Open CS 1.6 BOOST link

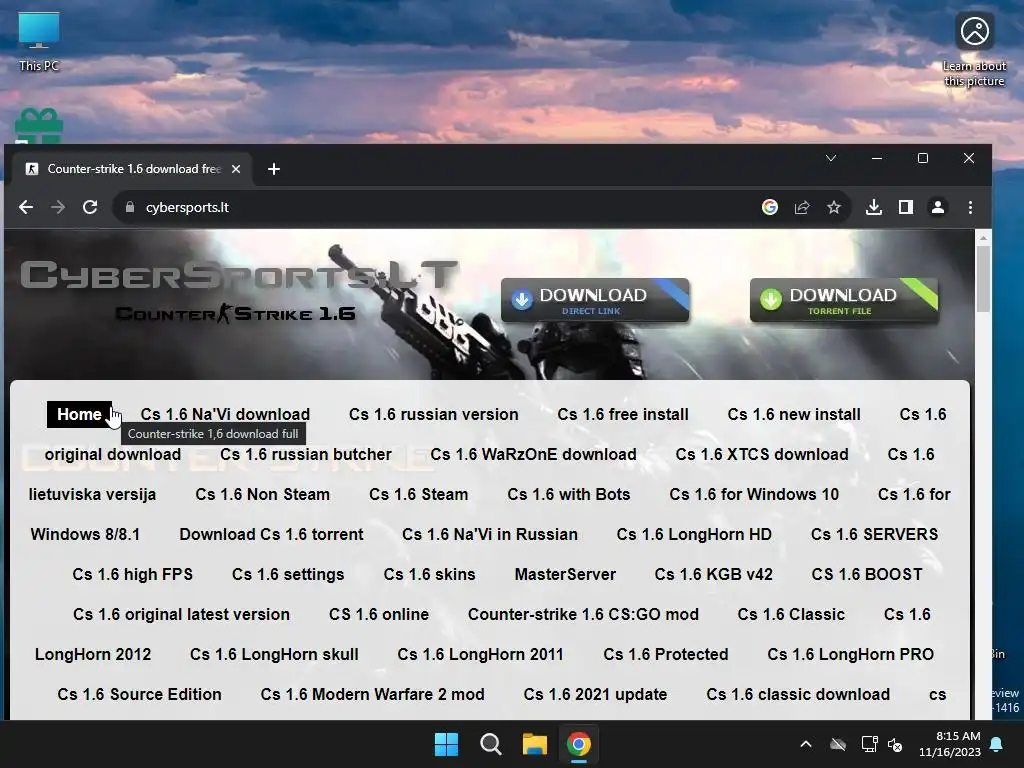[867, 574]
